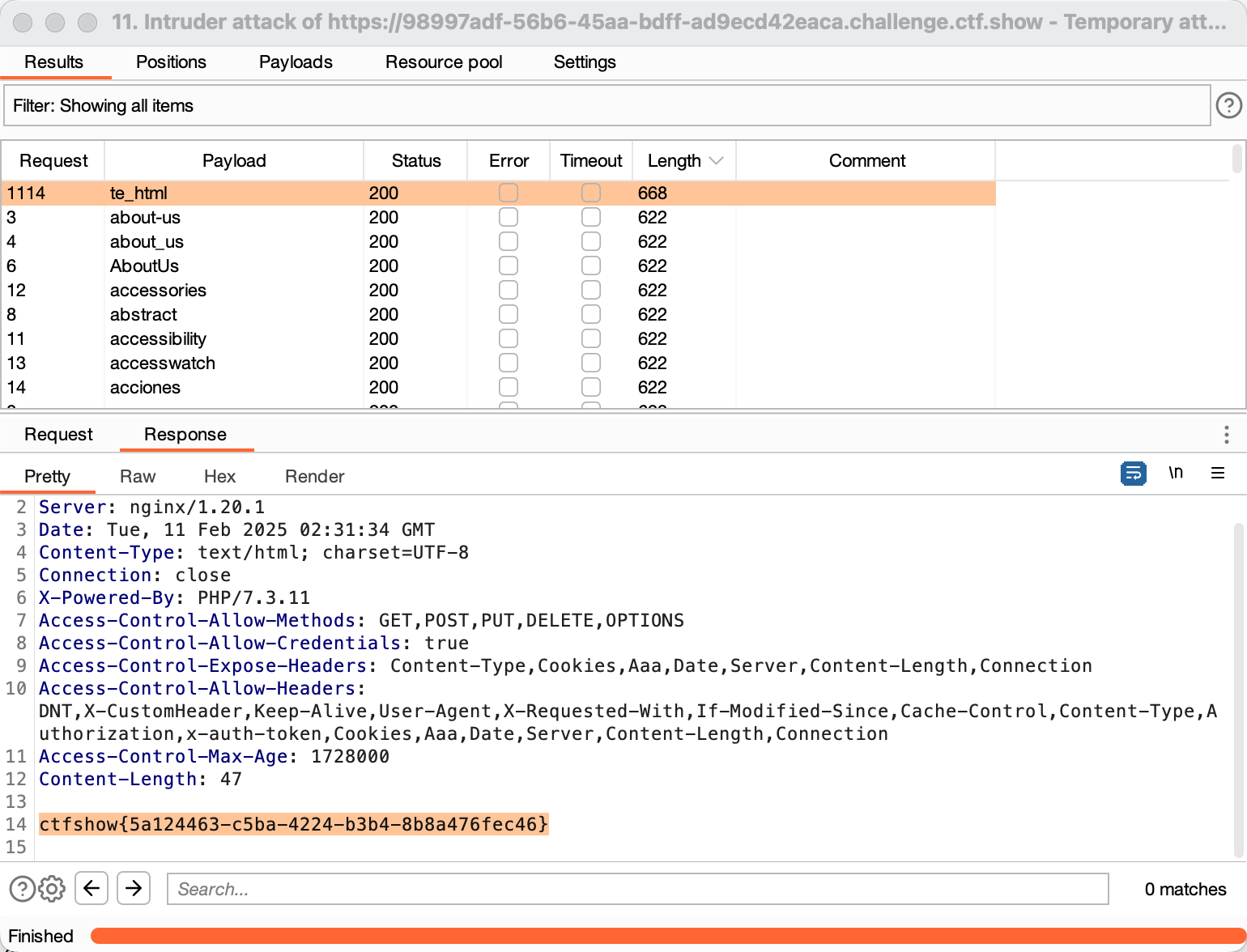Select the acciones payload row
This screenshot has height=952, width=1247.
[x=499, y=387]
